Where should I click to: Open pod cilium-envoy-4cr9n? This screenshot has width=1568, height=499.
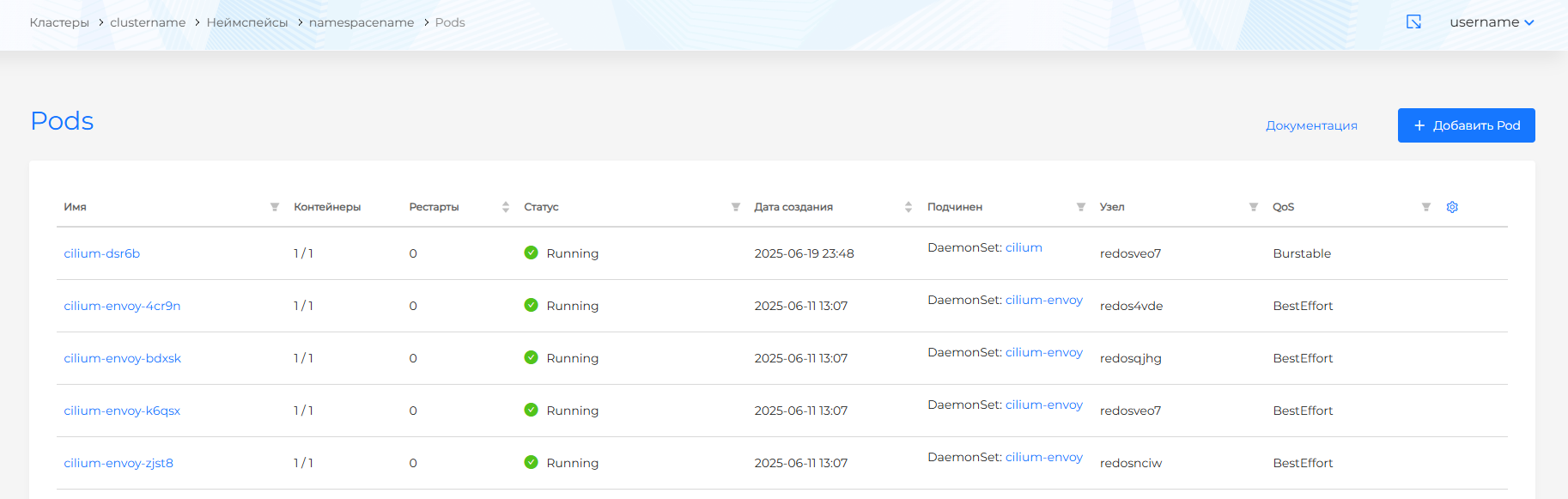tap(122, 306)
